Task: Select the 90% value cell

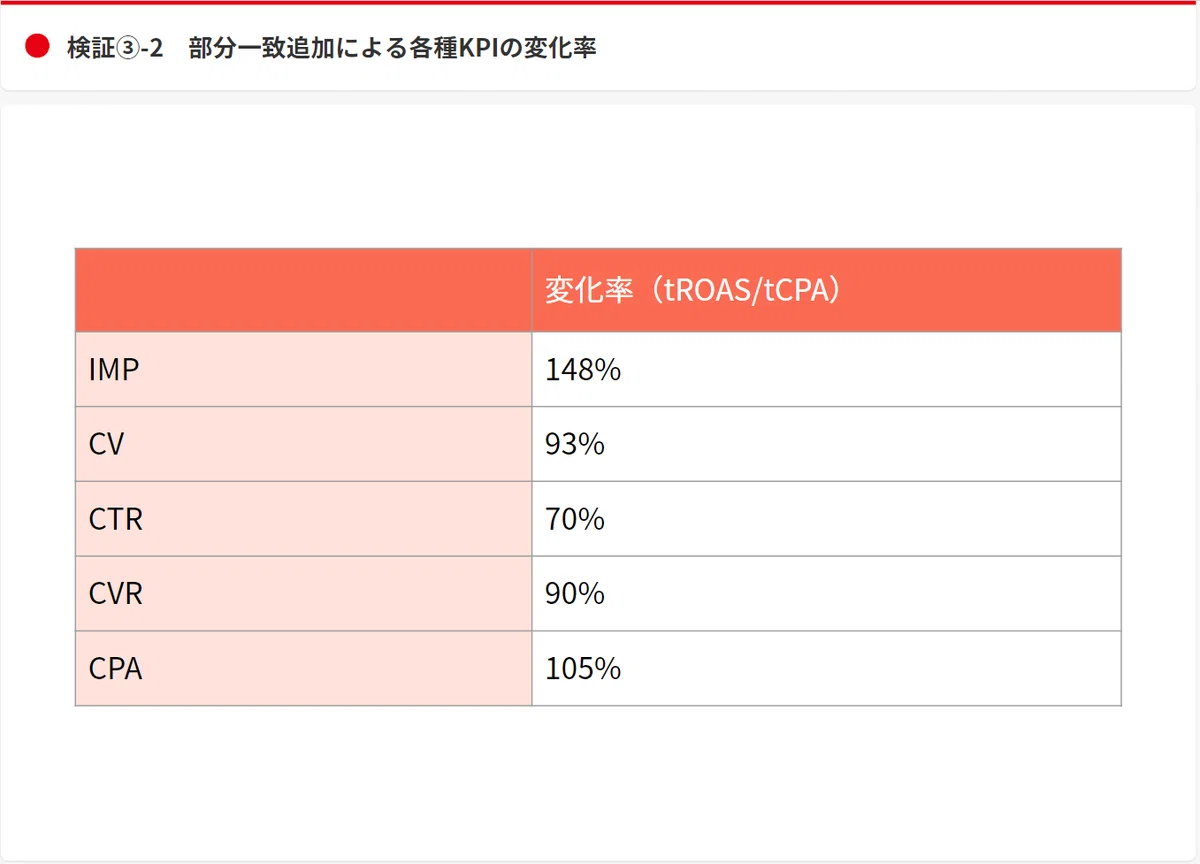Action: click(826, 594)
